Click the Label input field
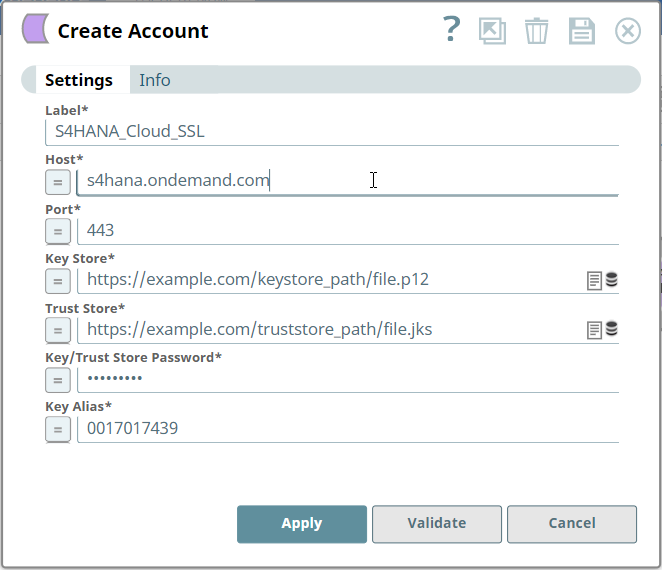This screenshot has height=570, width=662. pos(332,132)
